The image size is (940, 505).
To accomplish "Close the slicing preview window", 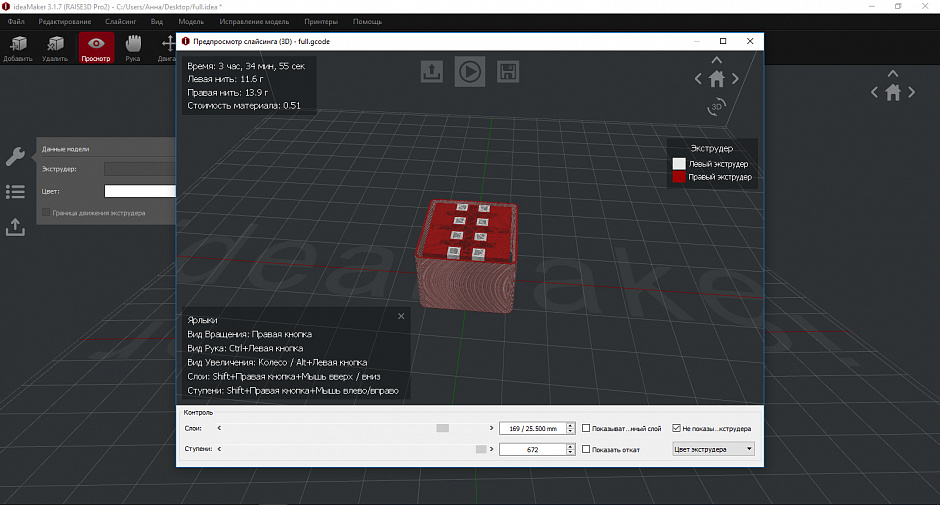I will pos(750,41).
